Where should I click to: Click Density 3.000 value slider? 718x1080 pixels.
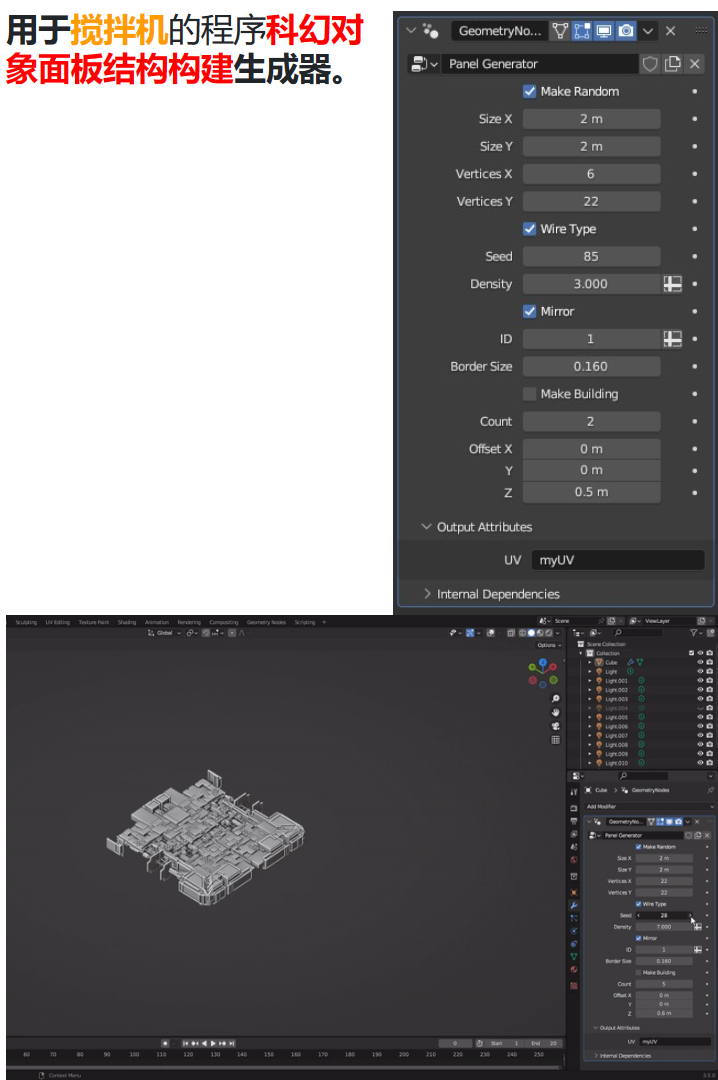[591, 284]
